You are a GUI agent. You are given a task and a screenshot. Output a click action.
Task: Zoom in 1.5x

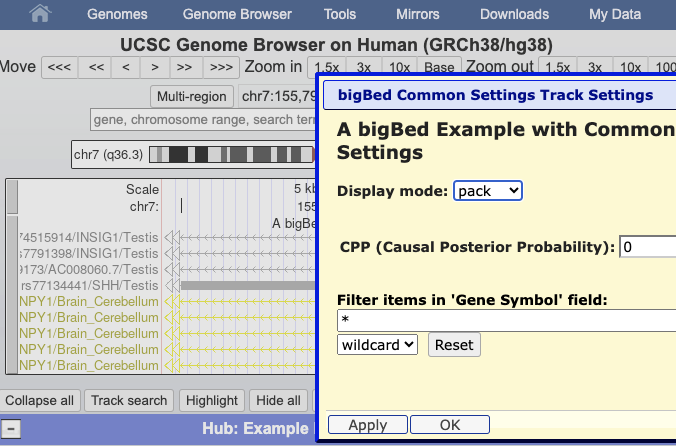pos(328,67)
